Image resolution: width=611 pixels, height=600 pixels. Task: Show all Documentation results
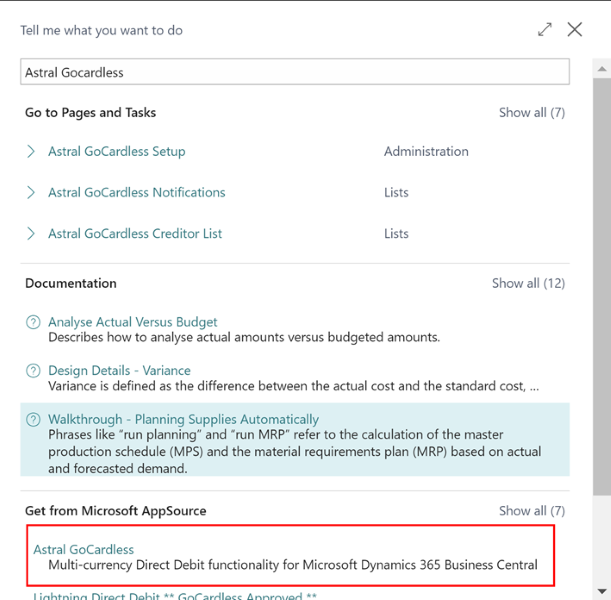[x=528, y=283]
